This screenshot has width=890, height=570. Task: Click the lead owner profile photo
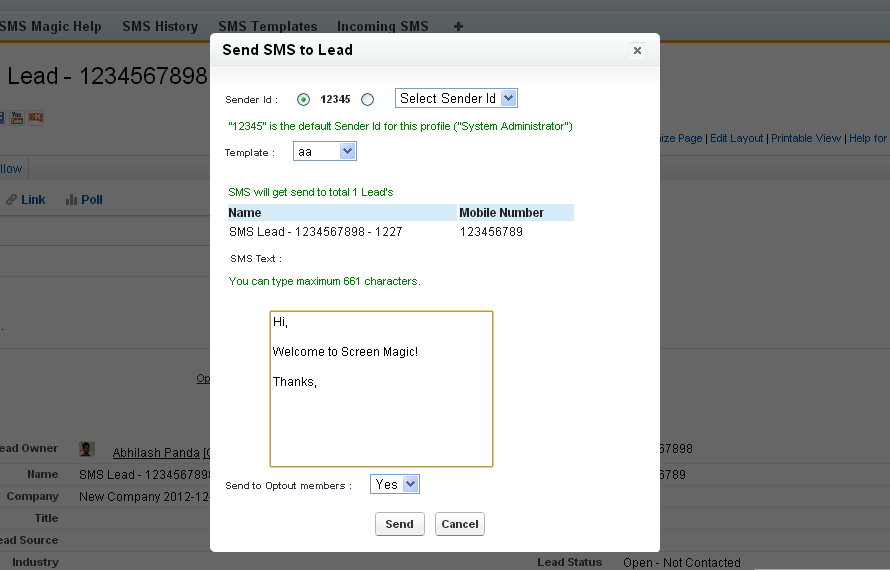click(x=87, y=449)
